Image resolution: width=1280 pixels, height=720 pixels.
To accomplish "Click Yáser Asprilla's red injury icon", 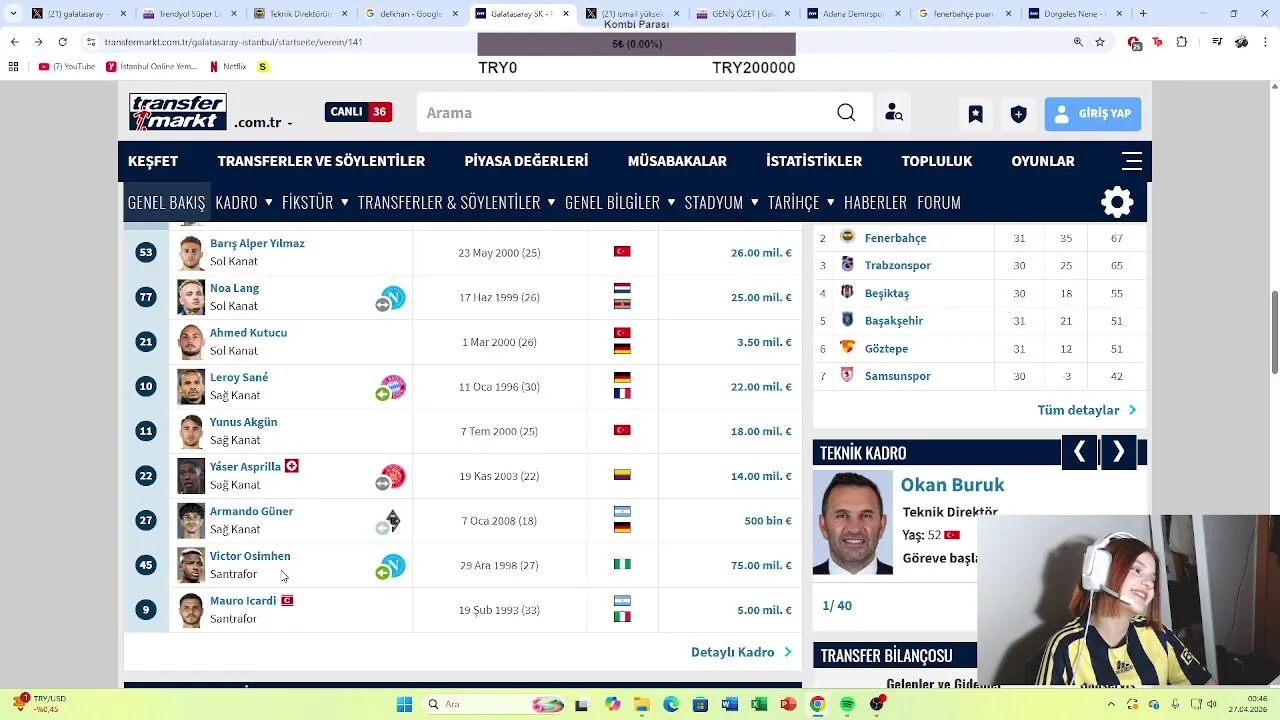I will tap(292, 466).
